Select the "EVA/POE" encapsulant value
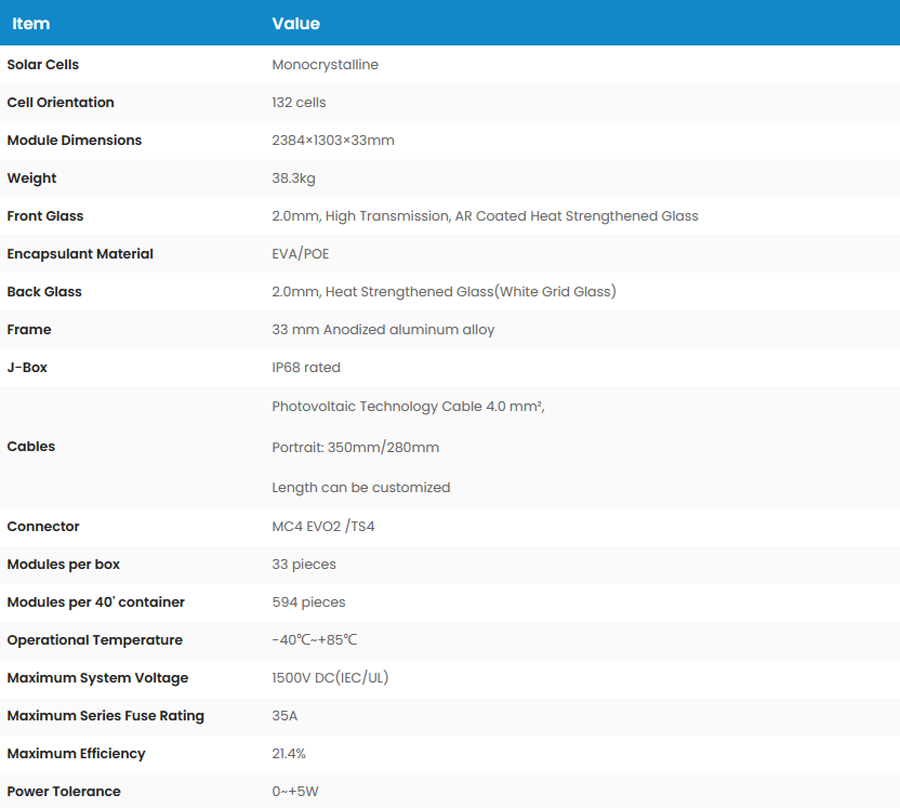 300,254
